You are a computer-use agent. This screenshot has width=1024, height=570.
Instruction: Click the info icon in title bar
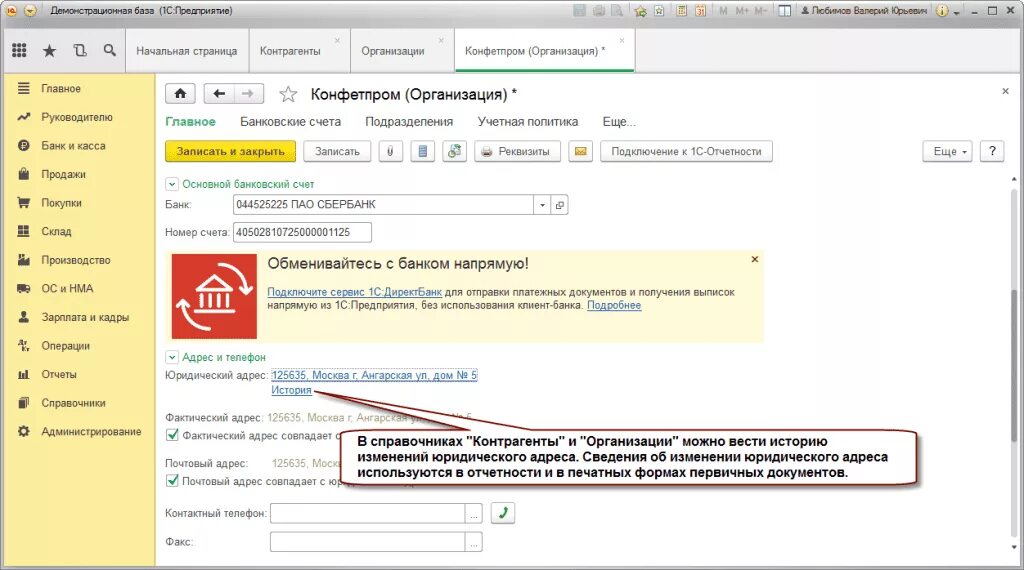click(942, 10)
